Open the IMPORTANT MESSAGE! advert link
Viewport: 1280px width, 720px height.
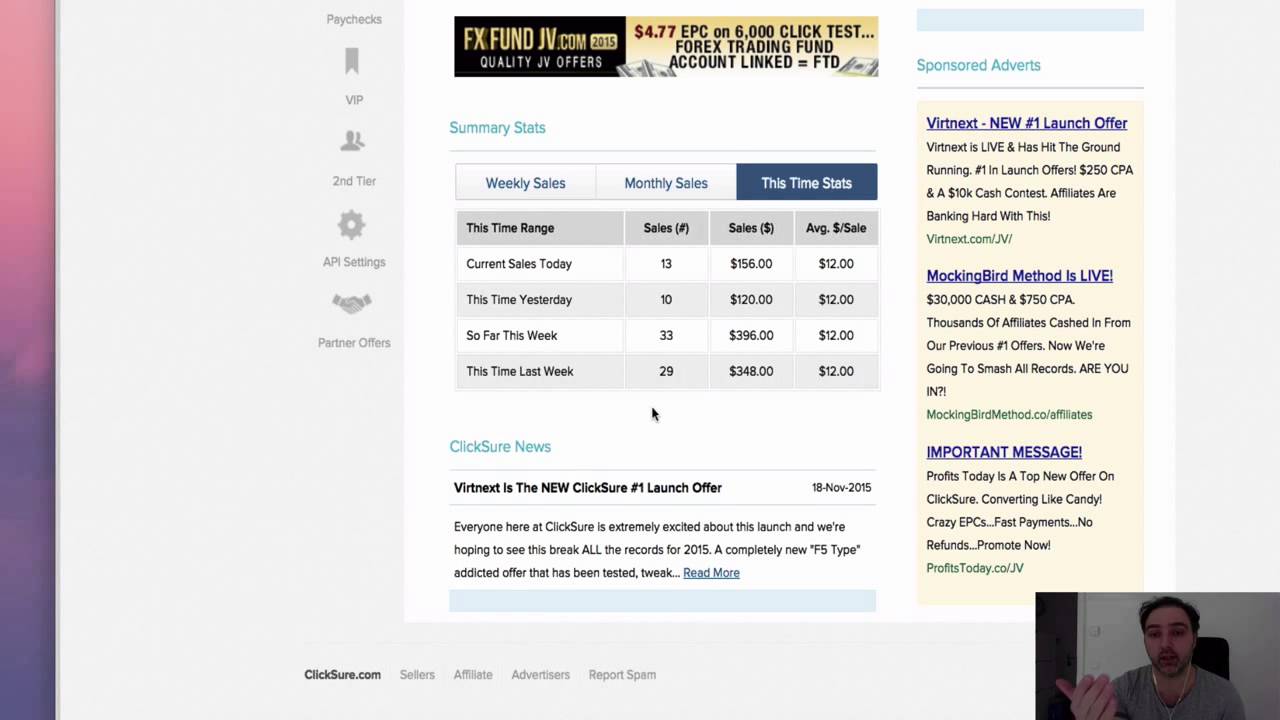pyautogui.click(x=1004, y=452)
